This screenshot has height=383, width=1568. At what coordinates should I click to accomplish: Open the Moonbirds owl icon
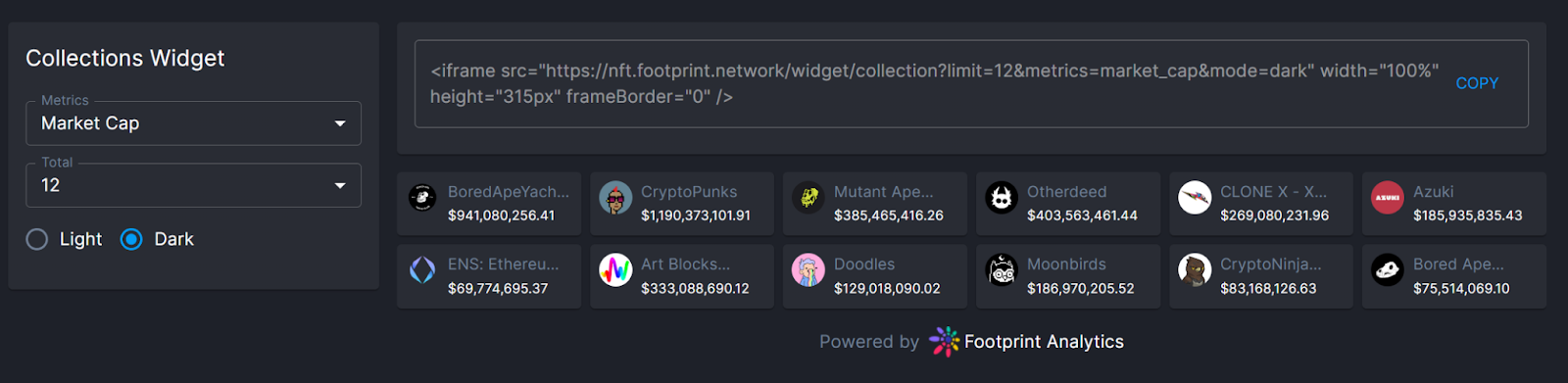click(1002, 270)
